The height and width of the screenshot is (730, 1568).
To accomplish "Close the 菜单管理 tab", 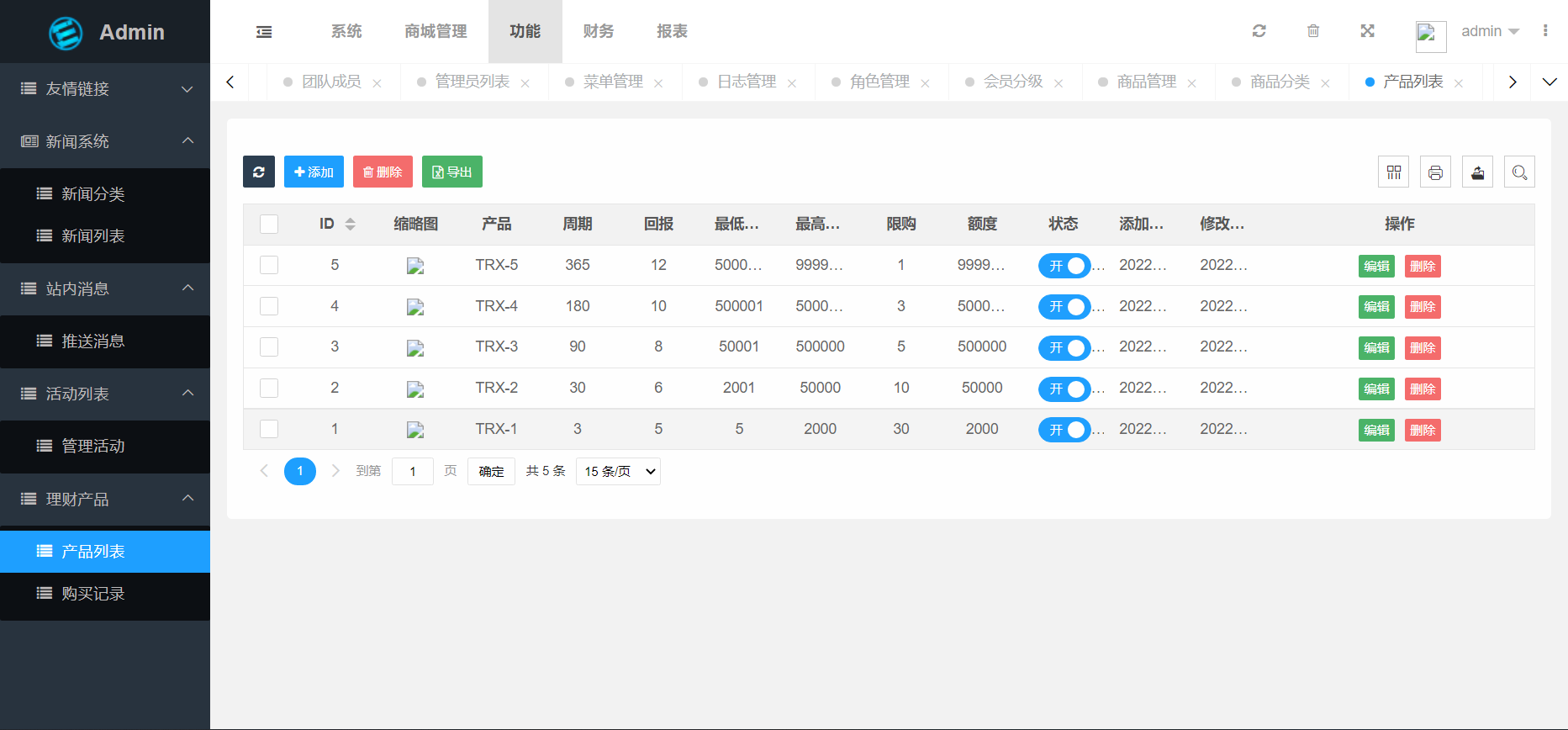I will coord(658,83).
